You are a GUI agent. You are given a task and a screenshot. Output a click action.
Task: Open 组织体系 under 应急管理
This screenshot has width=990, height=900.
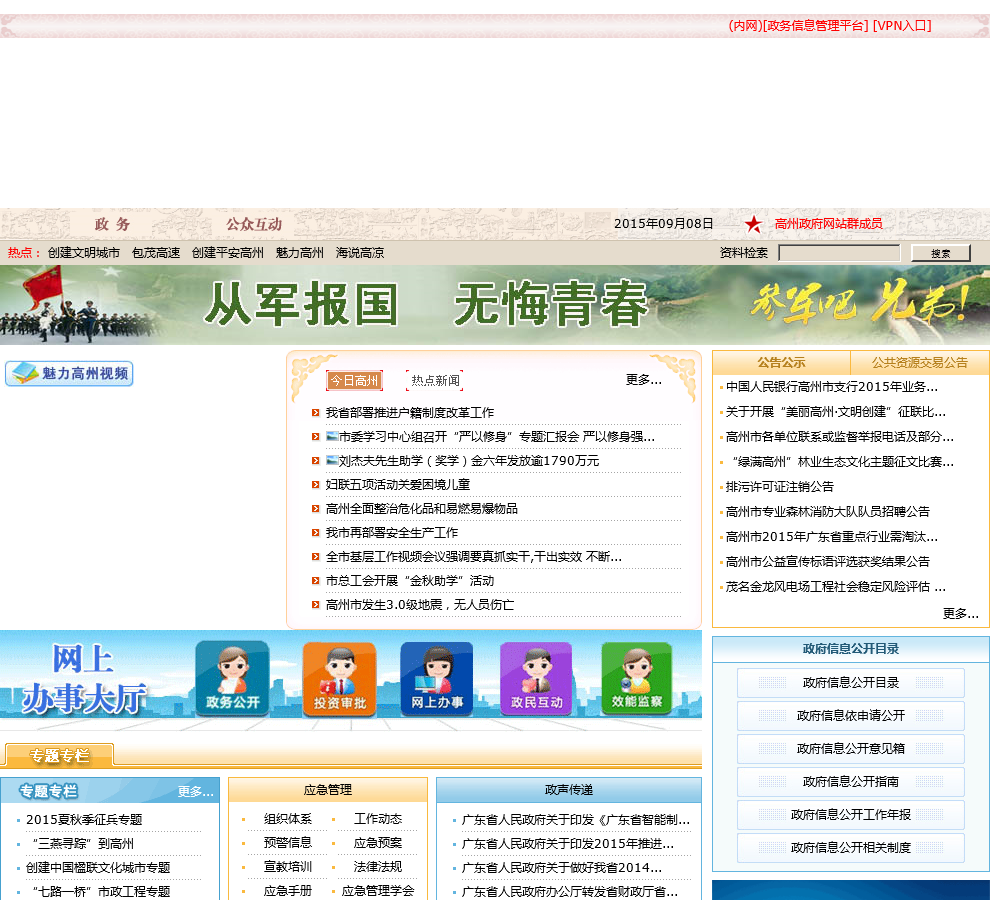click(x=287, y=819)
